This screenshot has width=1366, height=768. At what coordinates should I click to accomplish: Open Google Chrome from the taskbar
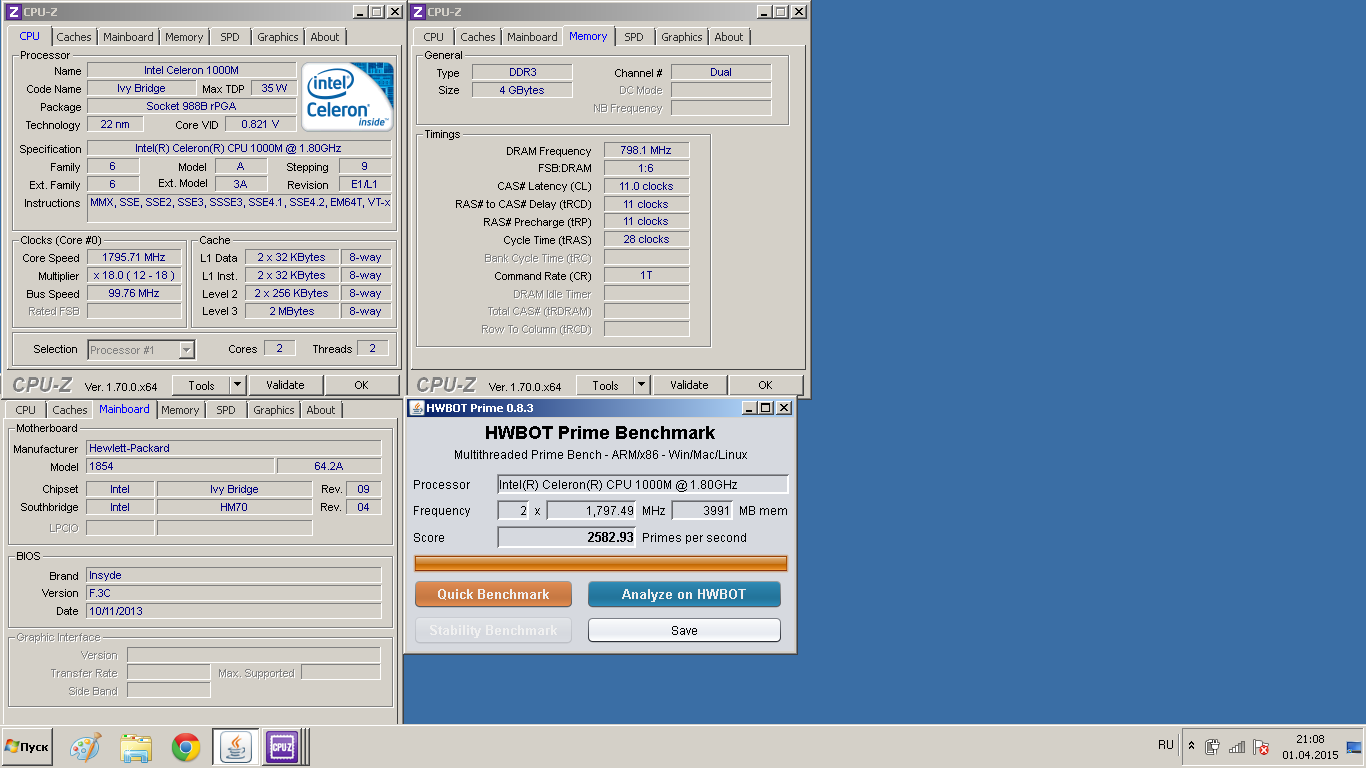(185, 747)
